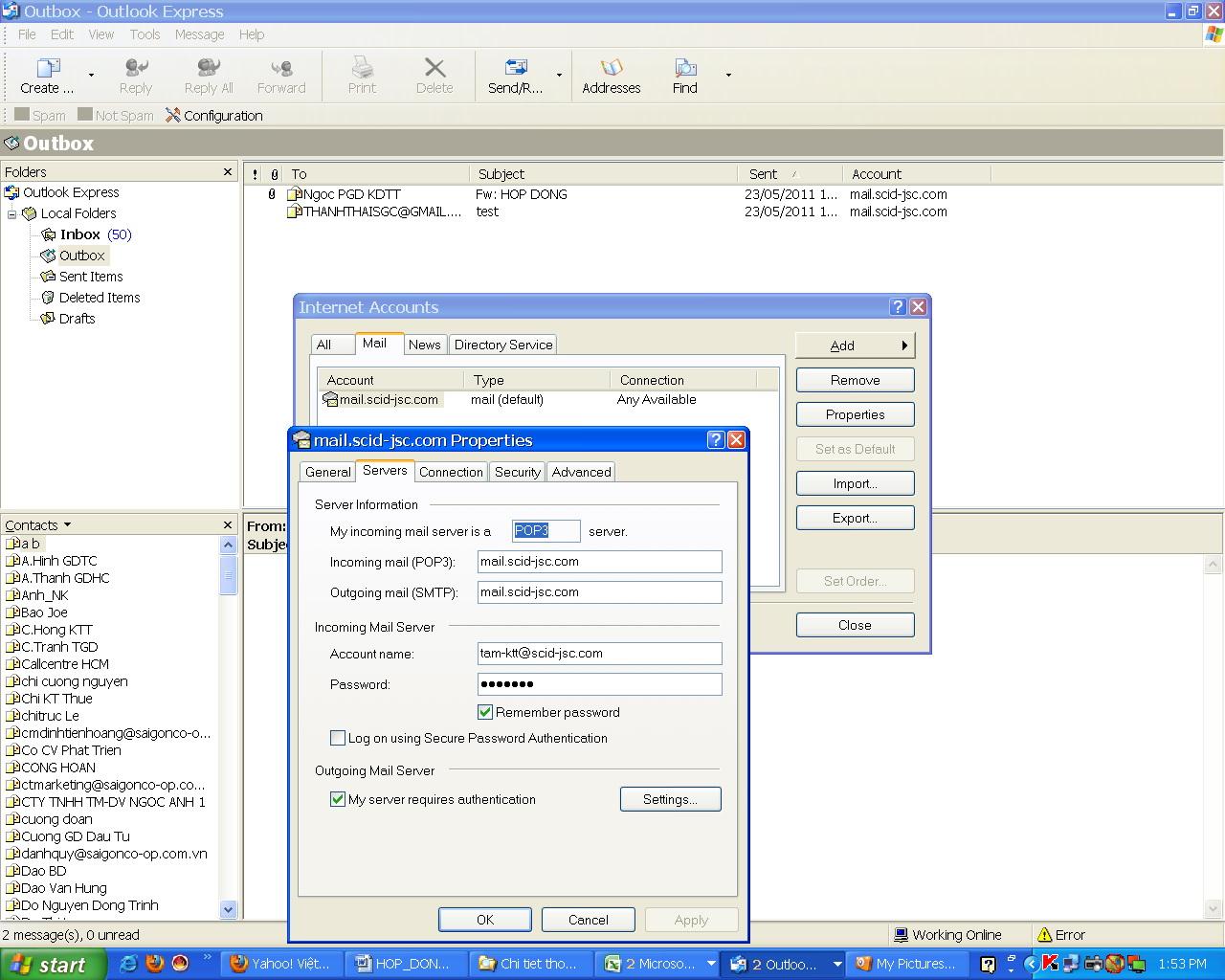Open the Find dropdown arrow
The width and height of the screenshot is (1225, 980).
pyautogui.click(x=728, y=75)
